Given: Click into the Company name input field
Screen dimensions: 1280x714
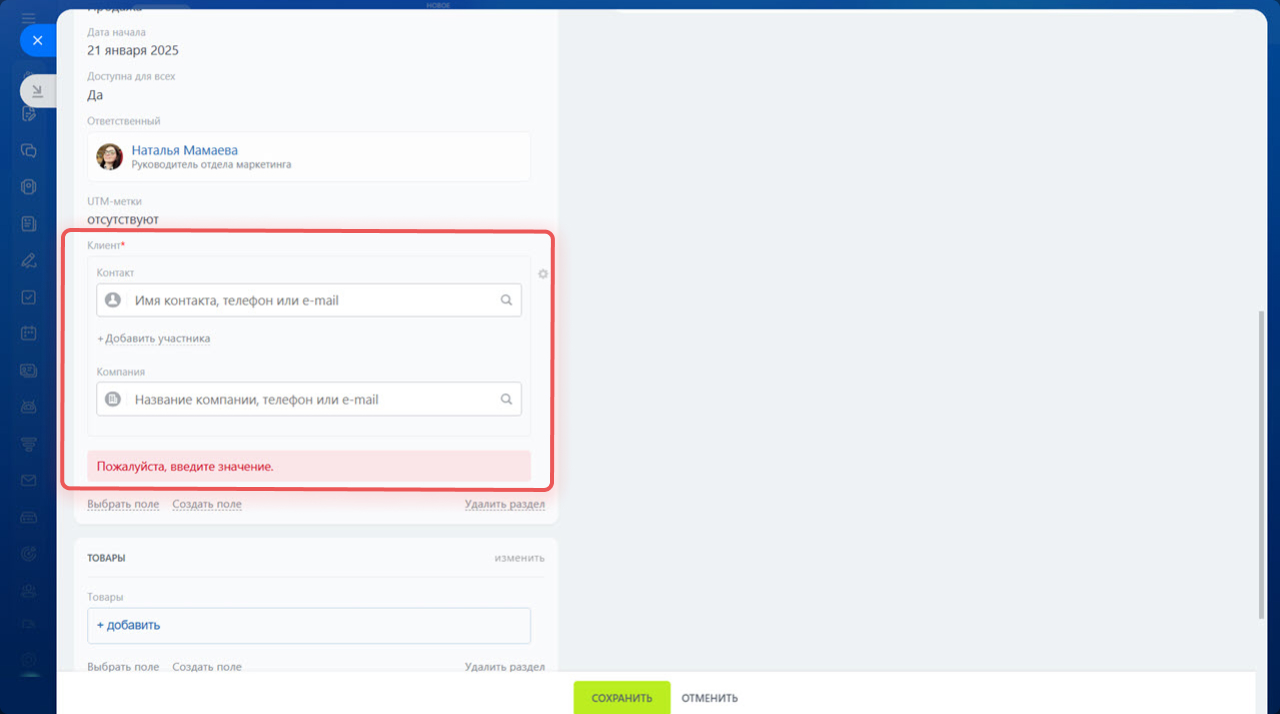Looking at the screenshot, I should click(x=309, y=399).
